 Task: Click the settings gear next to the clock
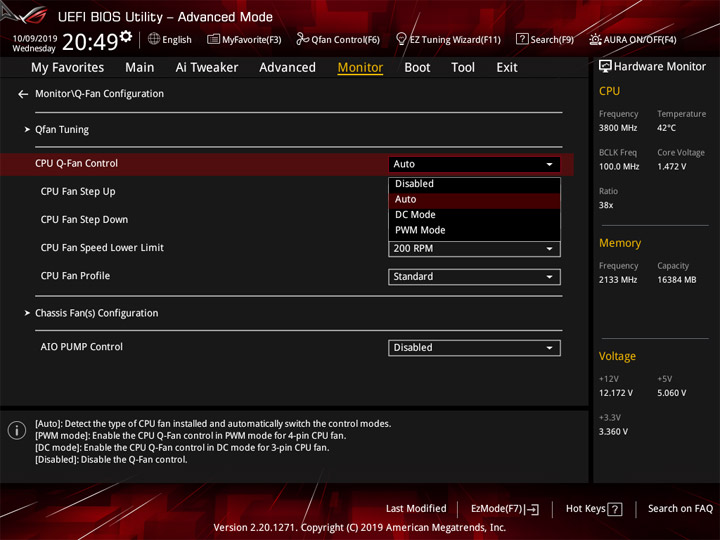pos(126,36)
